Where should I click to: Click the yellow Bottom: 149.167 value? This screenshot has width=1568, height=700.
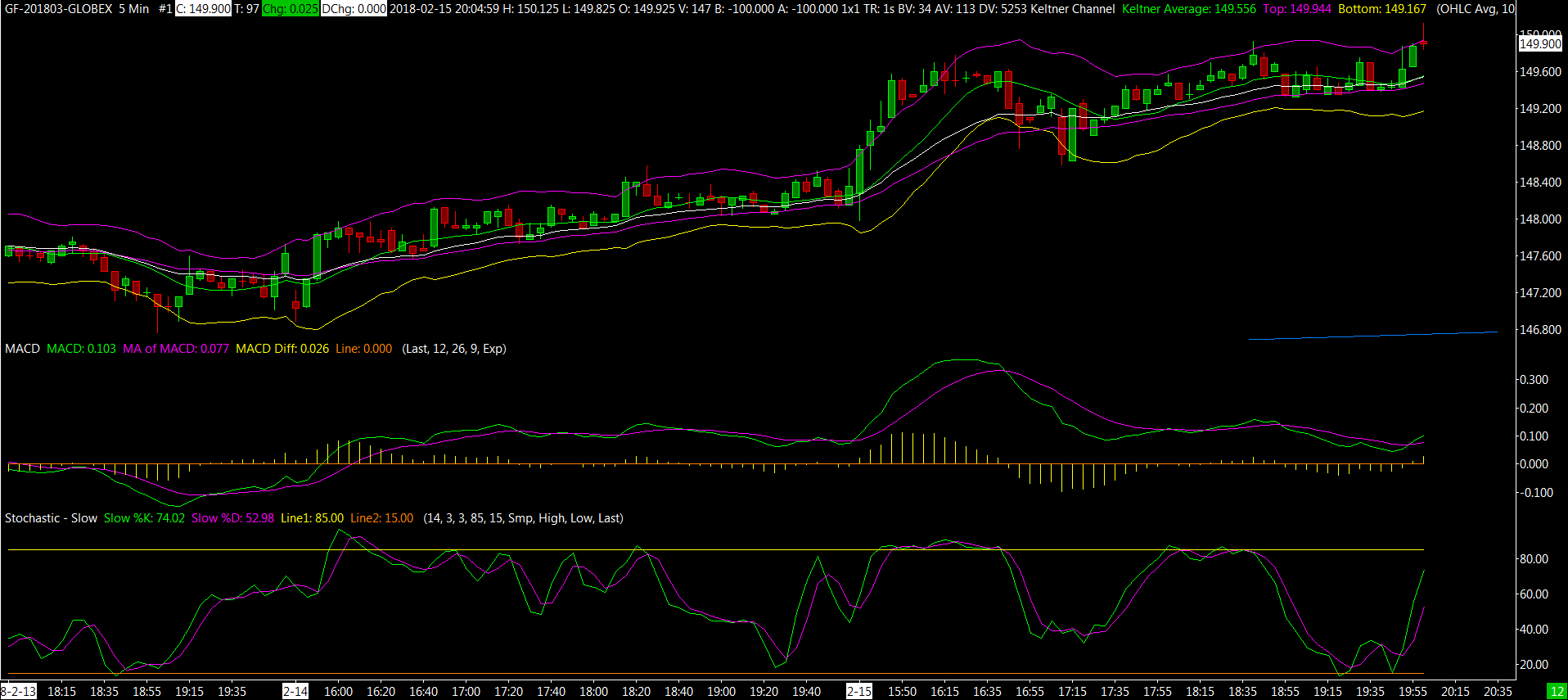pyautogui.click(x=1382, y=9)
